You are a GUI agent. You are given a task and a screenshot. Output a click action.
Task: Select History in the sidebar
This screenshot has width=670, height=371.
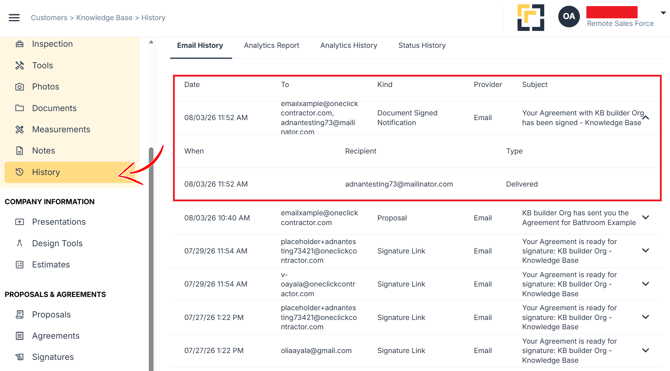(71, 172)
